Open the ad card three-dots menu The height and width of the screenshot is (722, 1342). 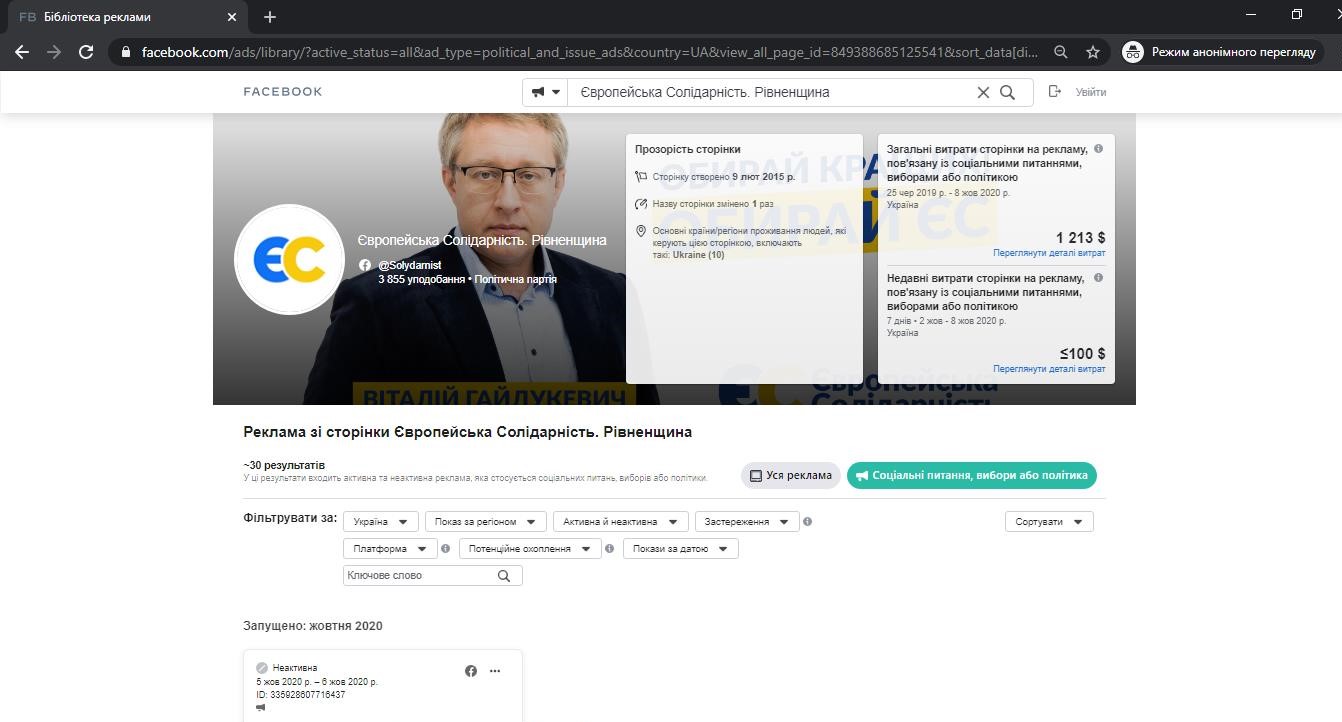click(495, 671)
